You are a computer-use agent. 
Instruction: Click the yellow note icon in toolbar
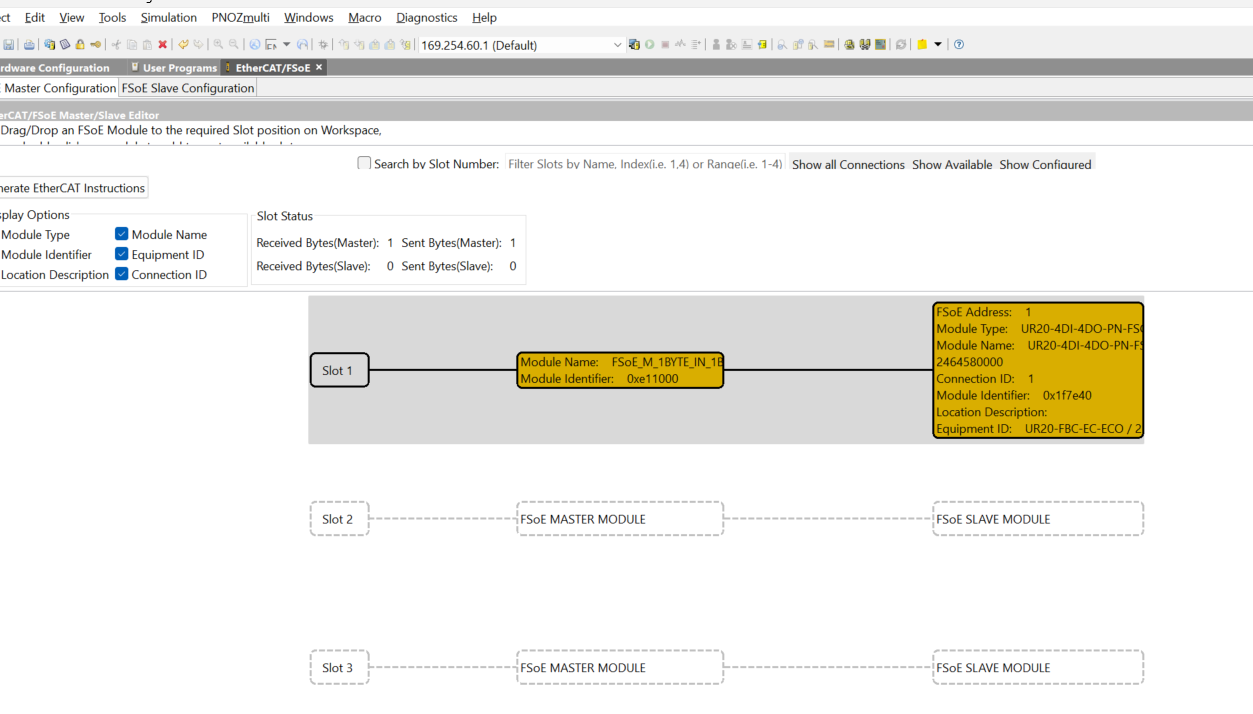922,44
